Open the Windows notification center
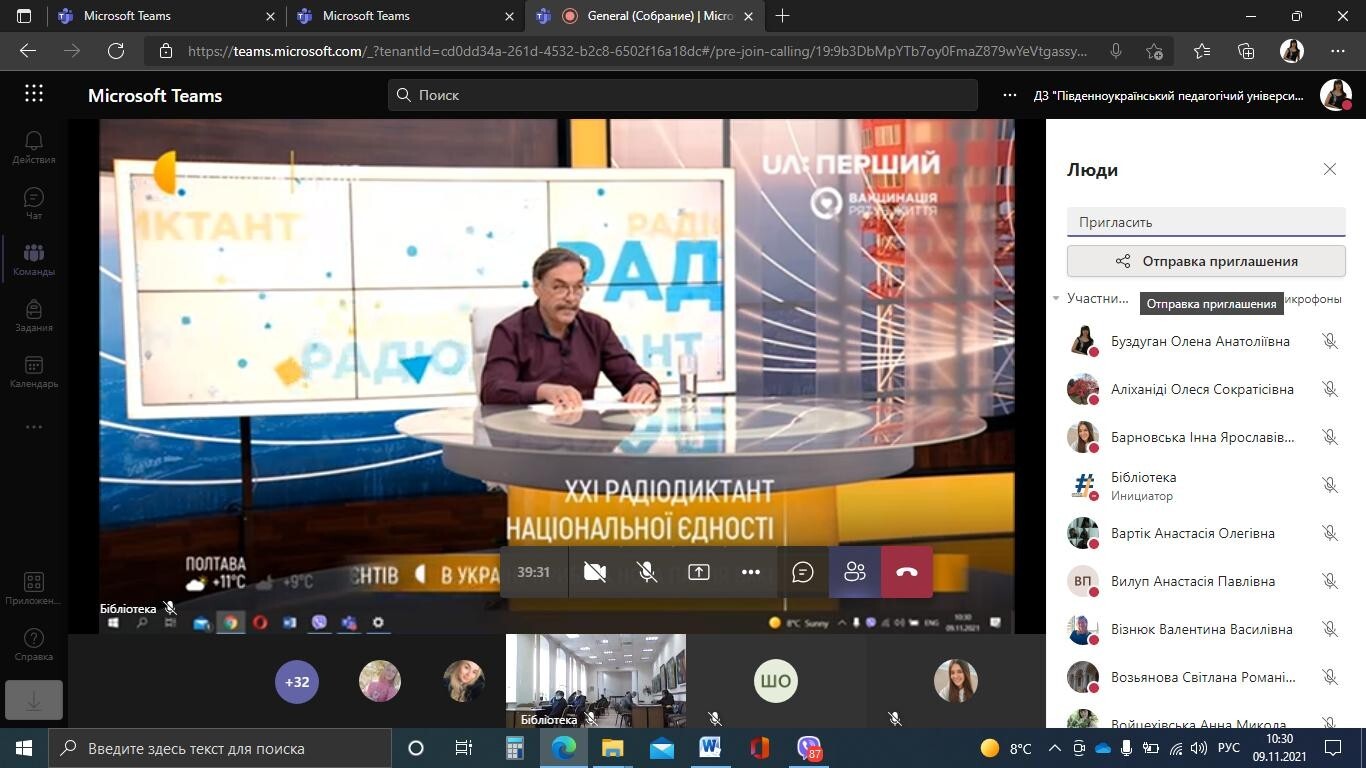Image resolution: width=1366 pixels, height=768 pixels. click(x=1333, y=748)
